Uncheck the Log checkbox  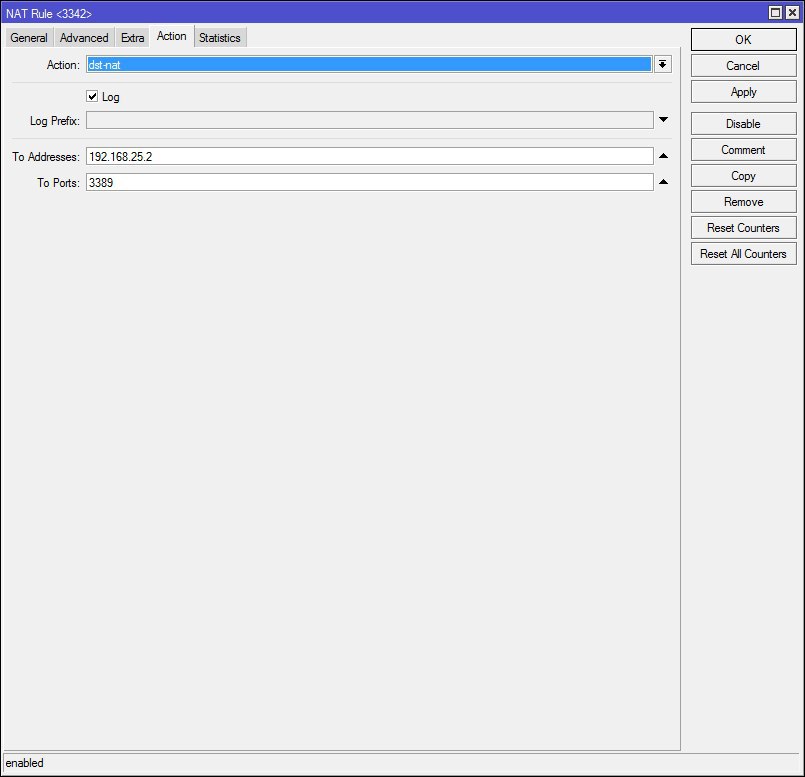click(x=92, y=97)
